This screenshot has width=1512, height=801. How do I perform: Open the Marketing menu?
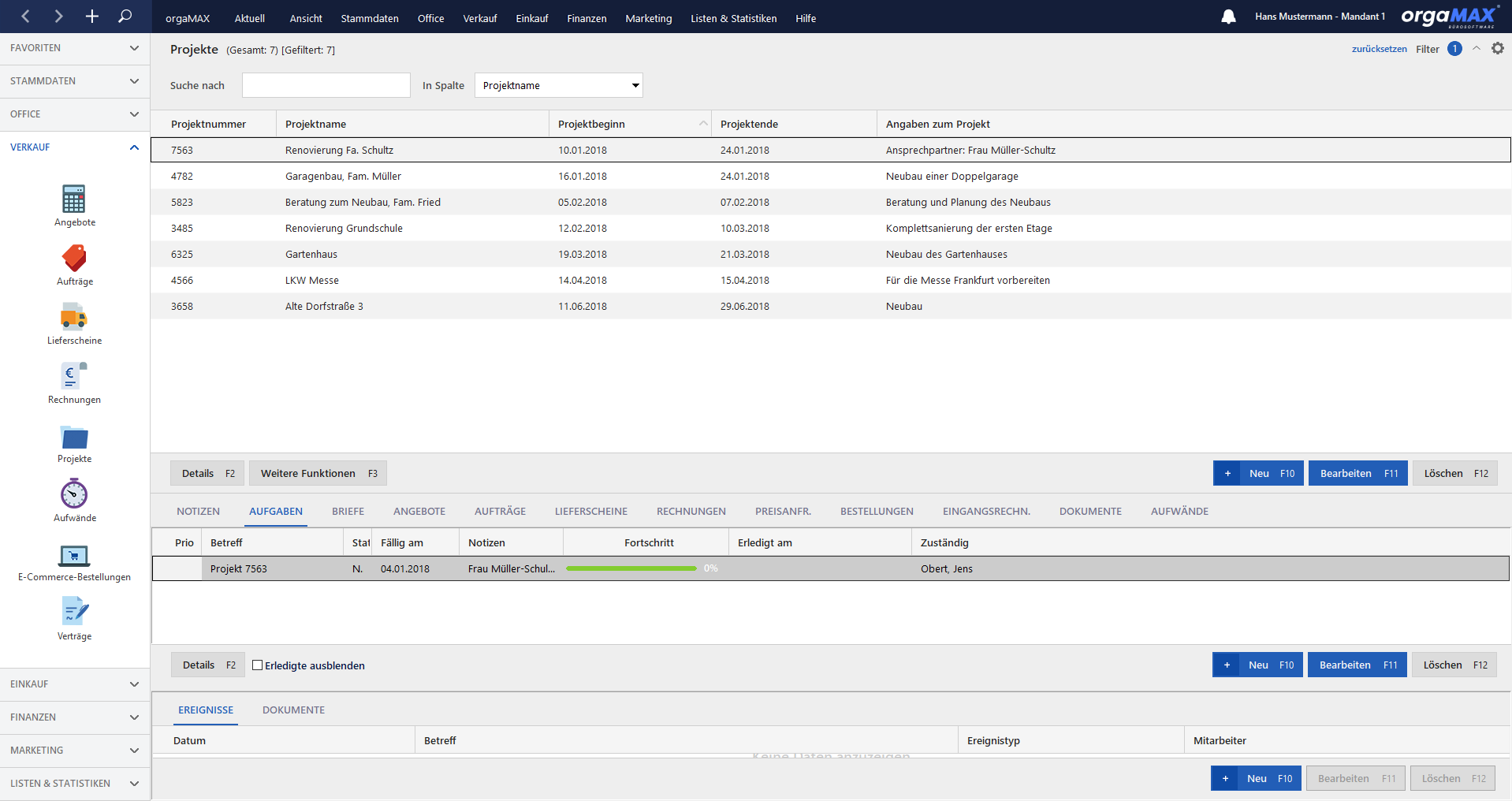(x=649, y=18)
